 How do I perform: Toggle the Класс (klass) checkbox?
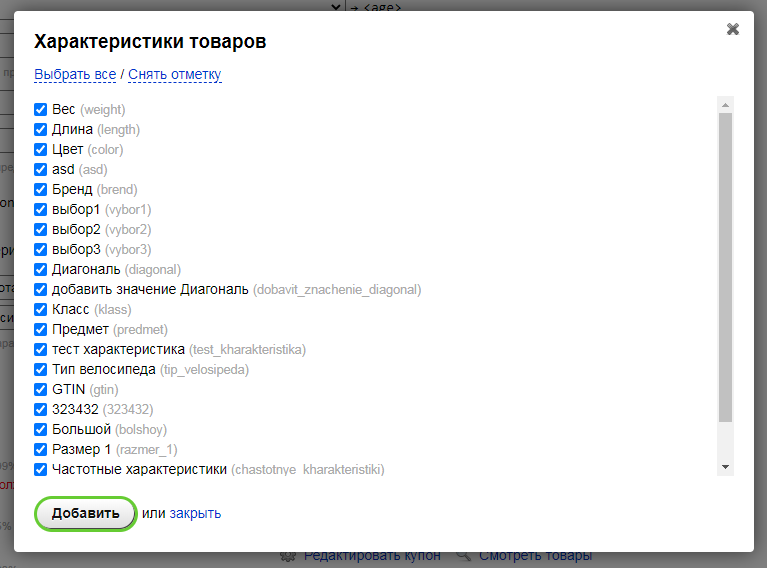41,309
